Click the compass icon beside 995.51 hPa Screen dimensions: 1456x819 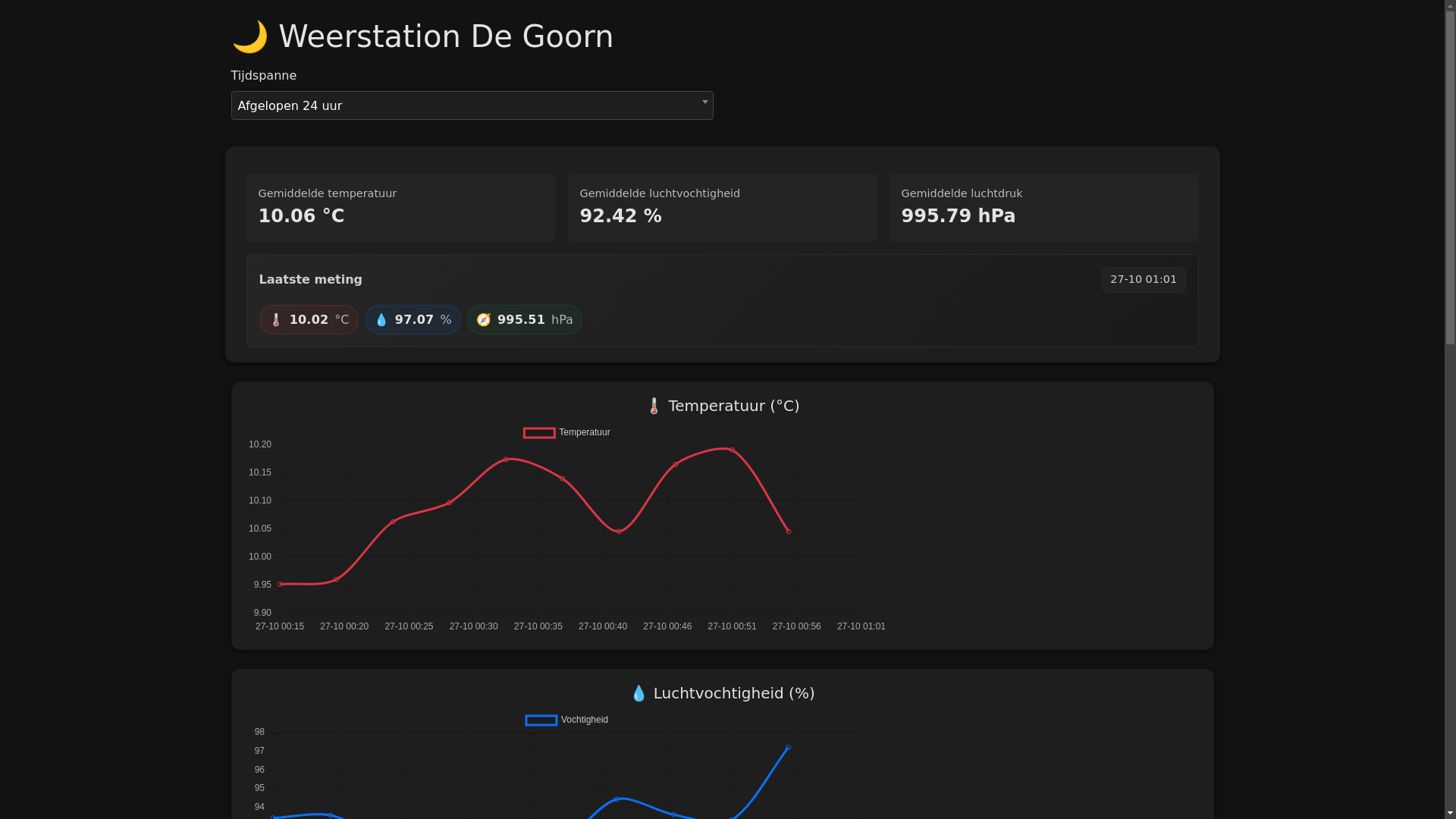483,320
